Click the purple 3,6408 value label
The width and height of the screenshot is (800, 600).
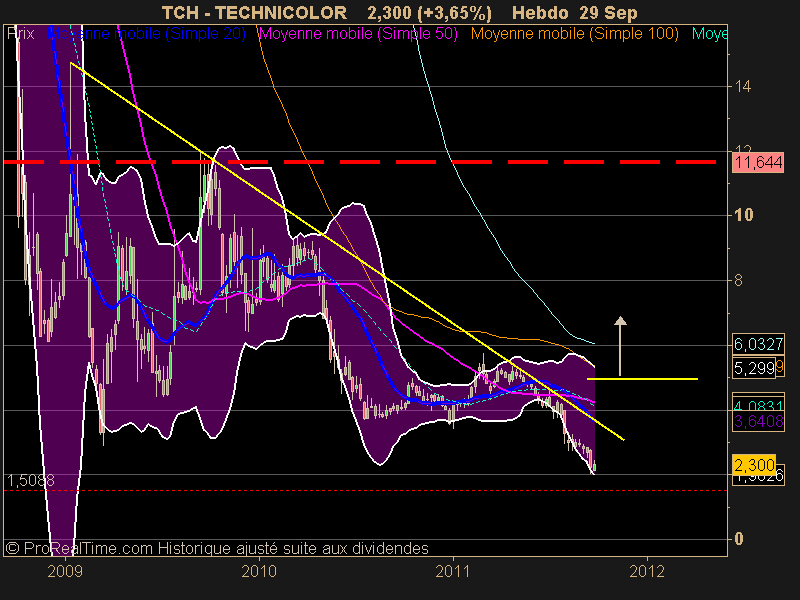tap(758, 421)
